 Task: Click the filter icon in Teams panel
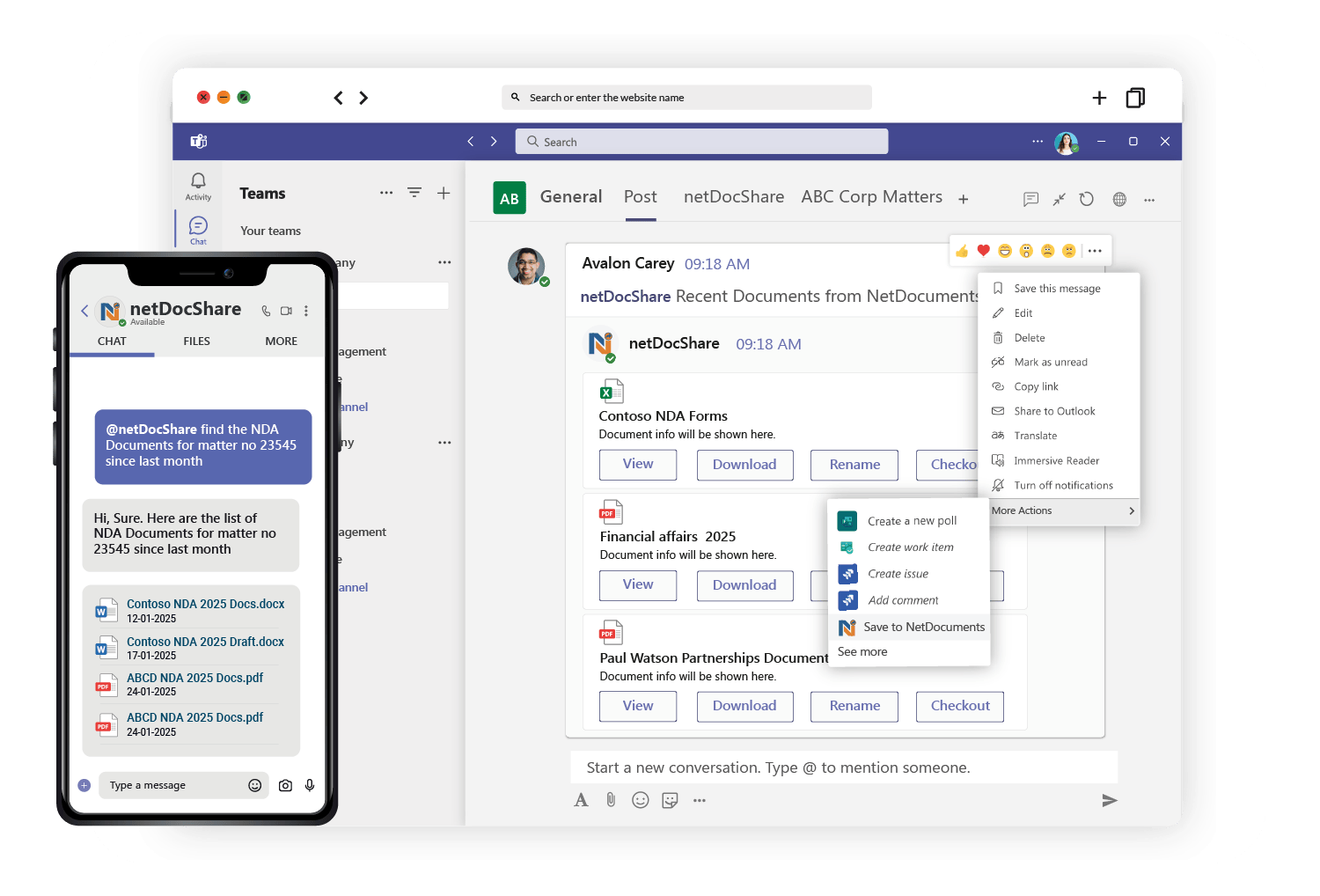coord(414,193)
